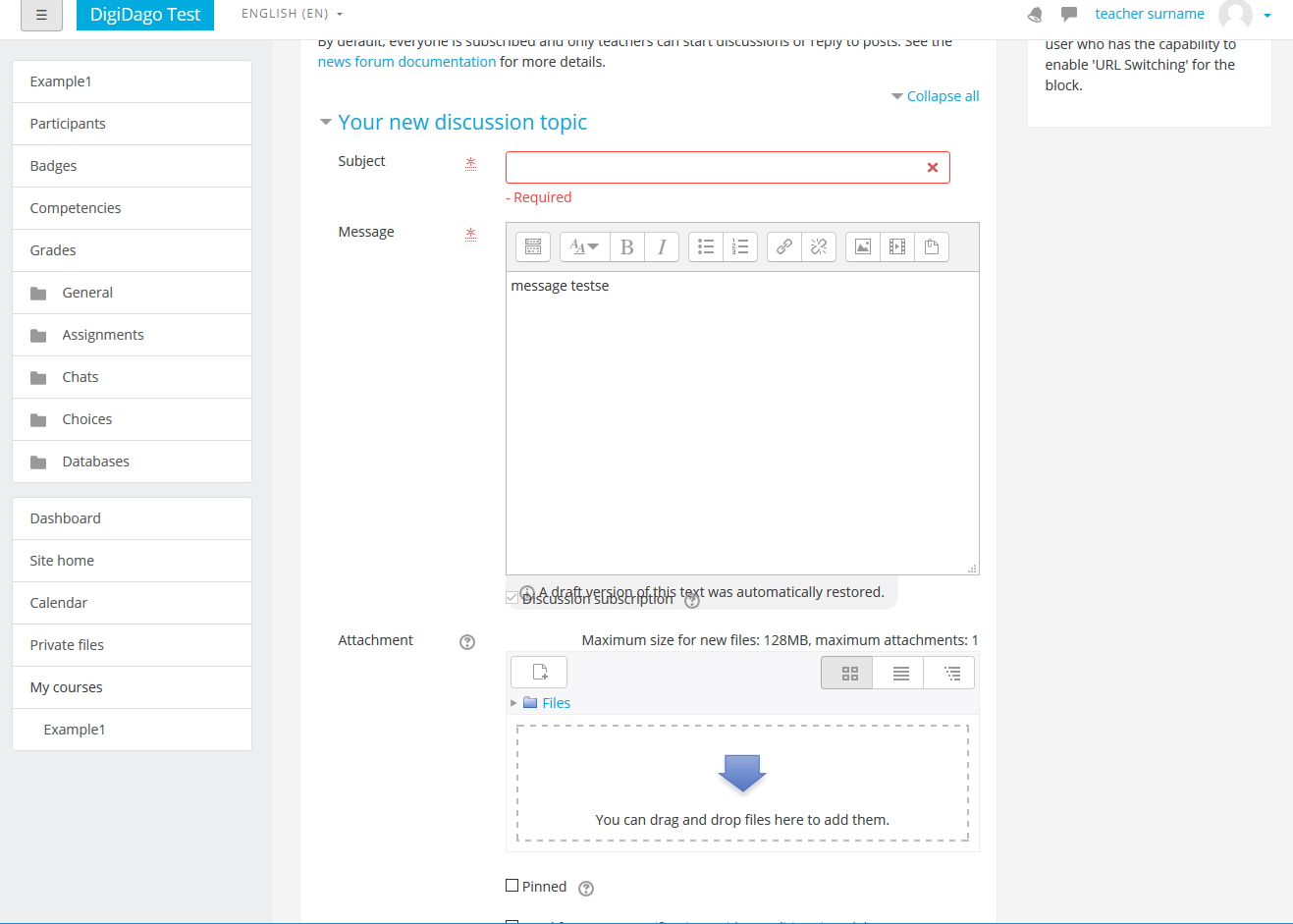Toggle the hamburger side menu button
1293x924 pixels.
(x=41, y=15)
